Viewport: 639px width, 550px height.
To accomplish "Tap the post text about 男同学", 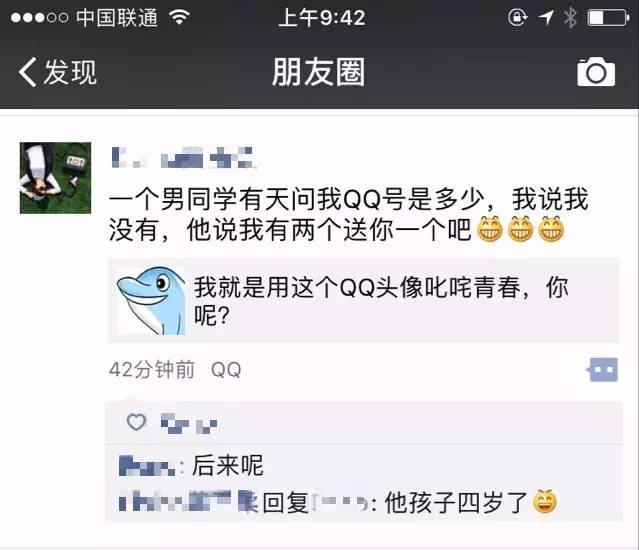I will tap(349, 214).
